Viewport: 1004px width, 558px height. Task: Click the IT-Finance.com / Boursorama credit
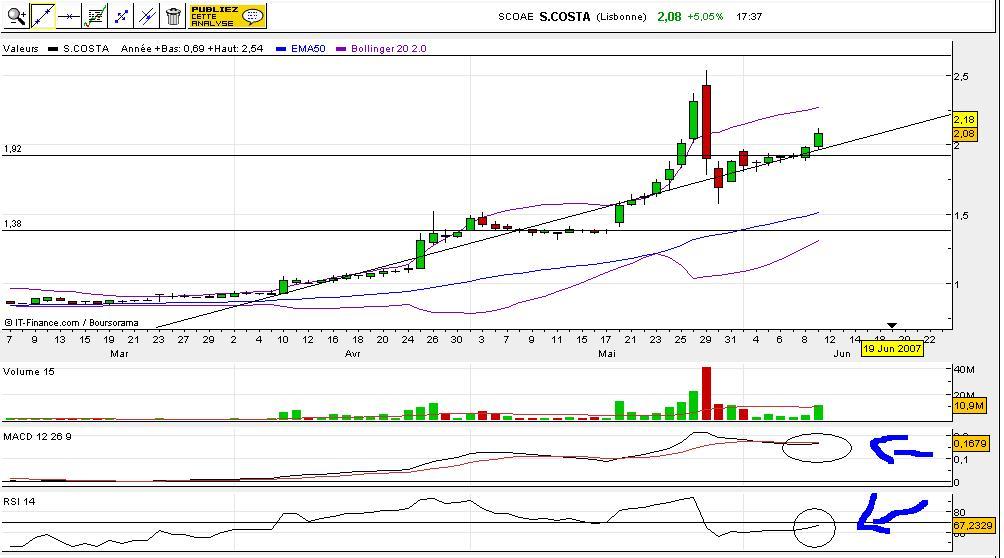pyautogui.click(x=72, y=323)
